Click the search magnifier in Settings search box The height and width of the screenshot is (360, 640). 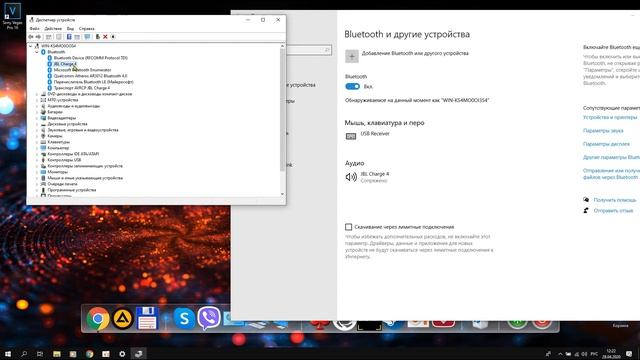(327, 50)
